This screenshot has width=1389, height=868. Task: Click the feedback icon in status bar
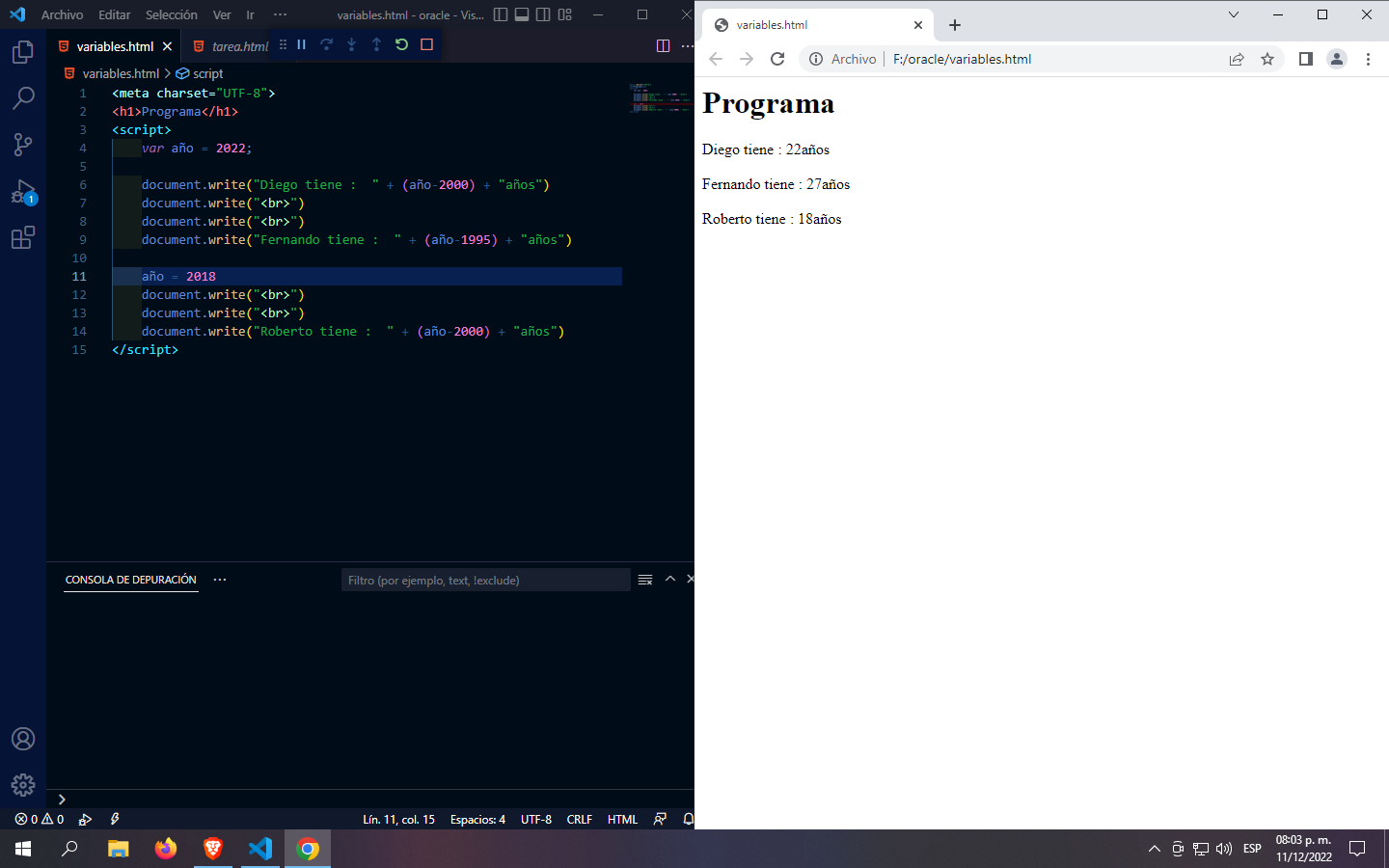click(660, 819)
